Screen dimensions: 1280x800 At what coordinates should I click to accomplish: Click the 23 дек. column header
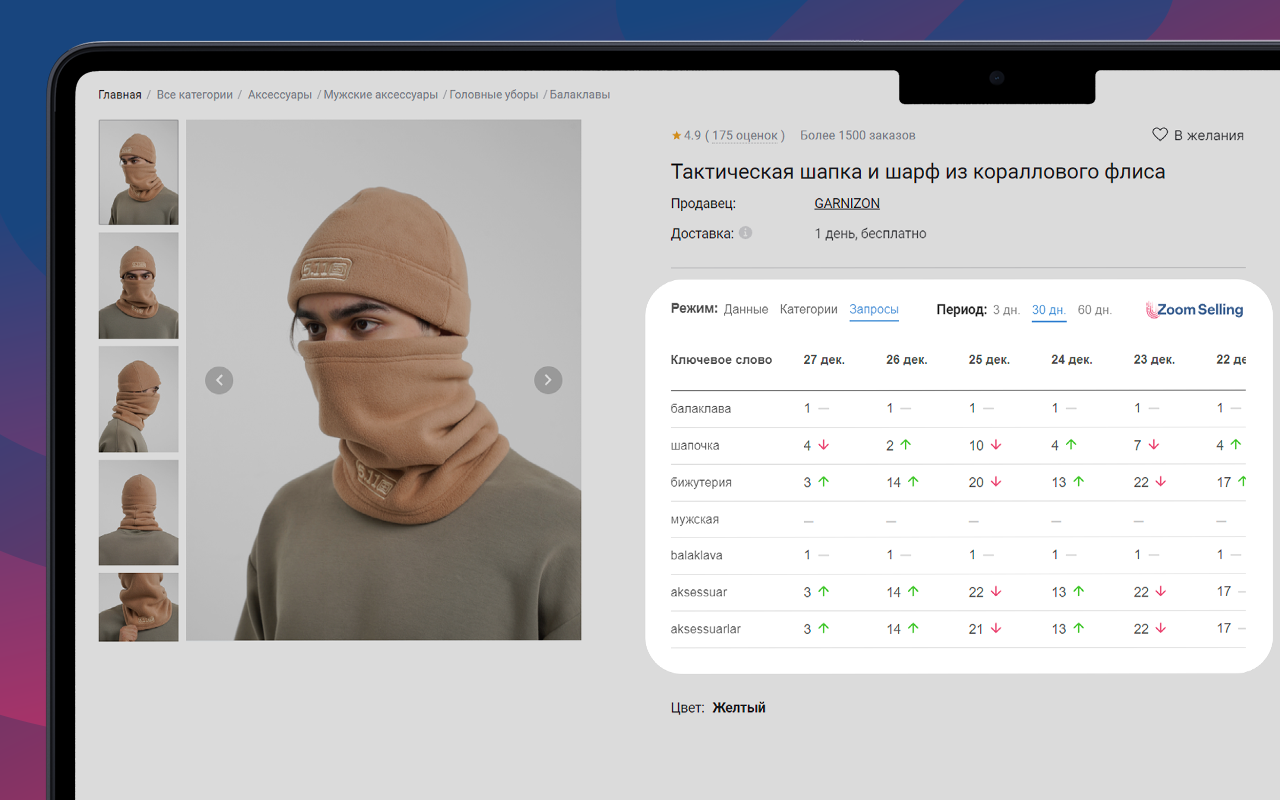click(x=1154, y=360)
